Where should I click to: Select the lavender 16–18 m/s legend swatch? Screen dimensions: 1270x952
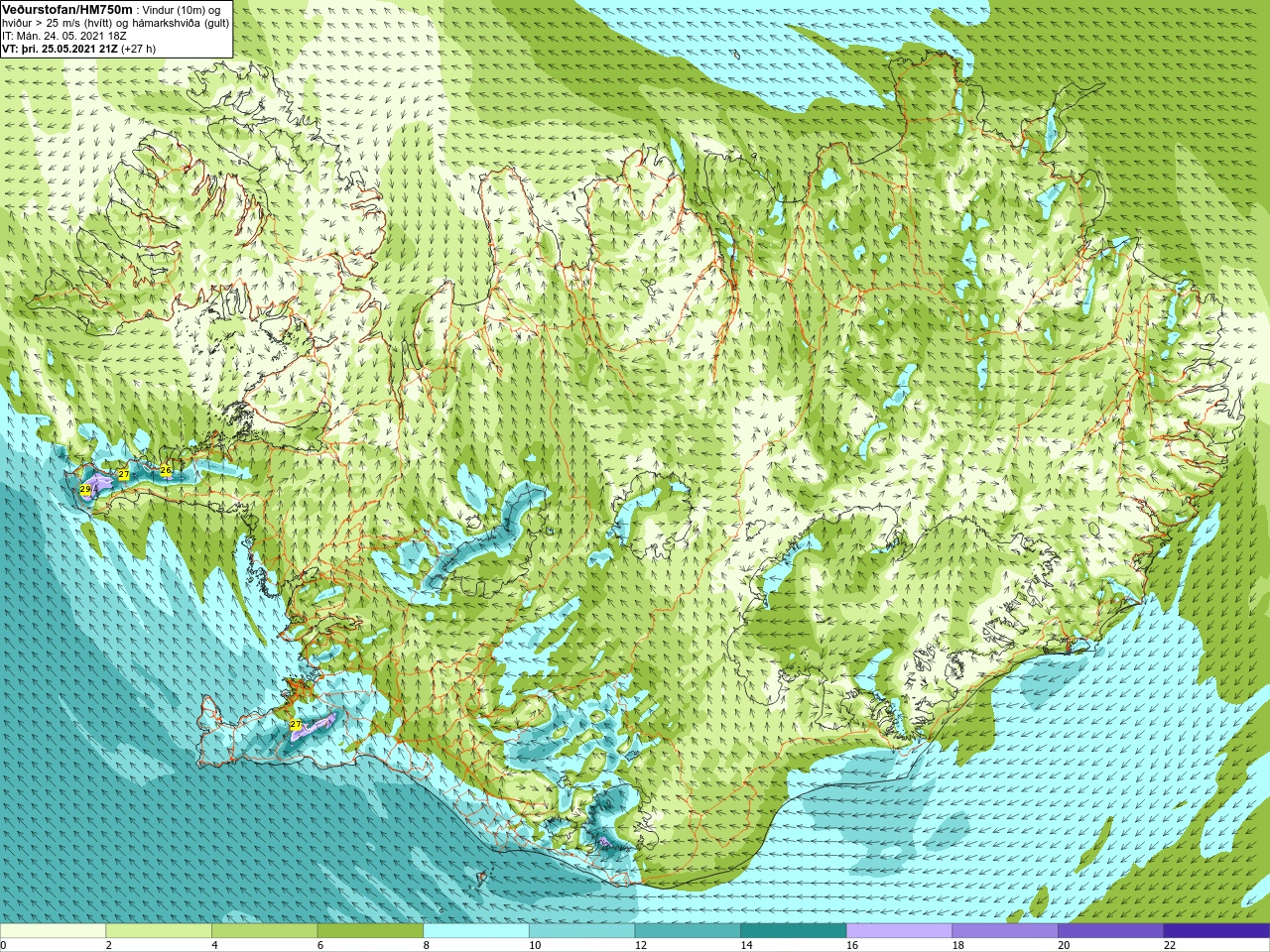[900, 931]
